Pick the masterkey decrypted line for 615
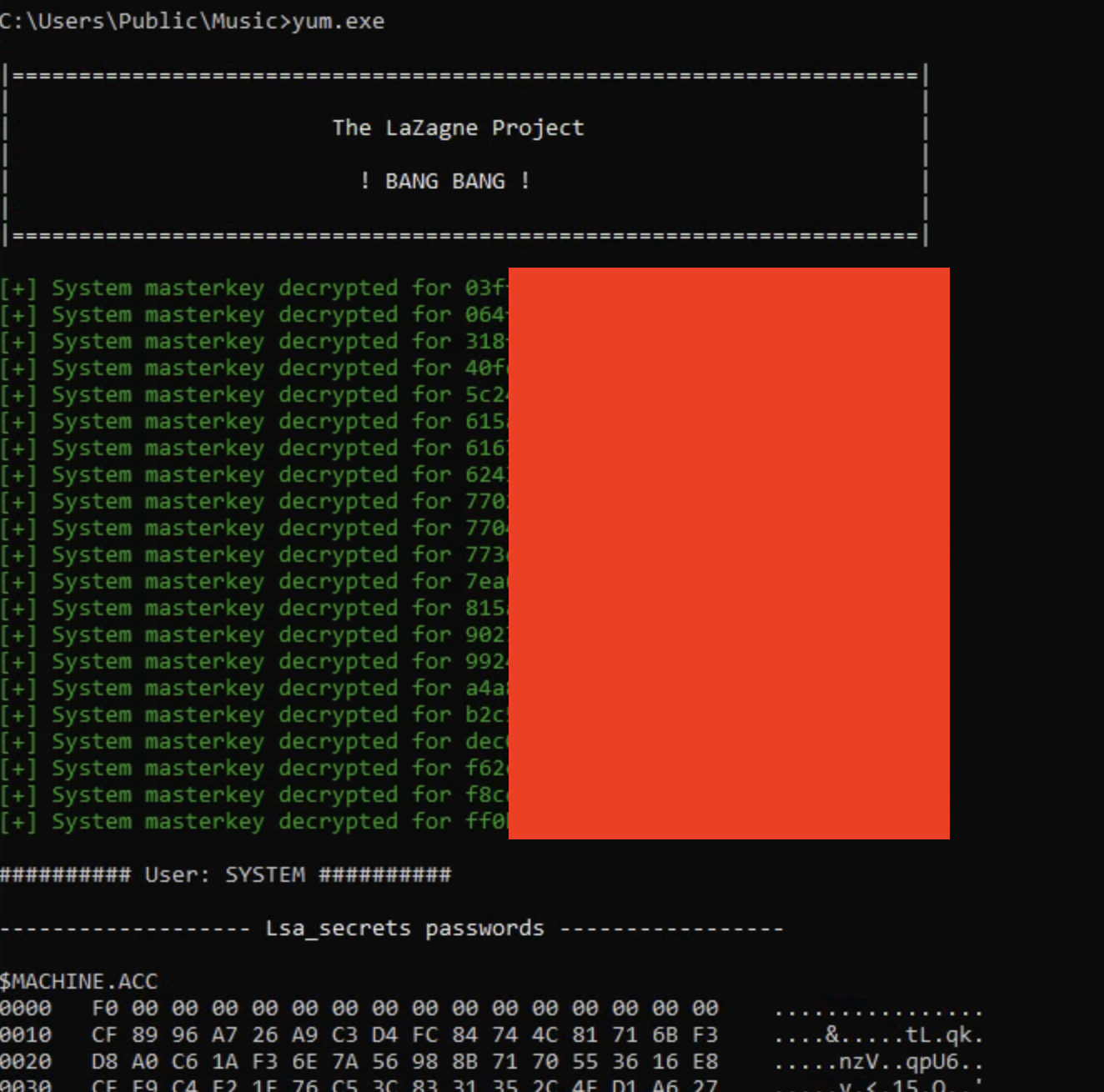 [253, 421]
